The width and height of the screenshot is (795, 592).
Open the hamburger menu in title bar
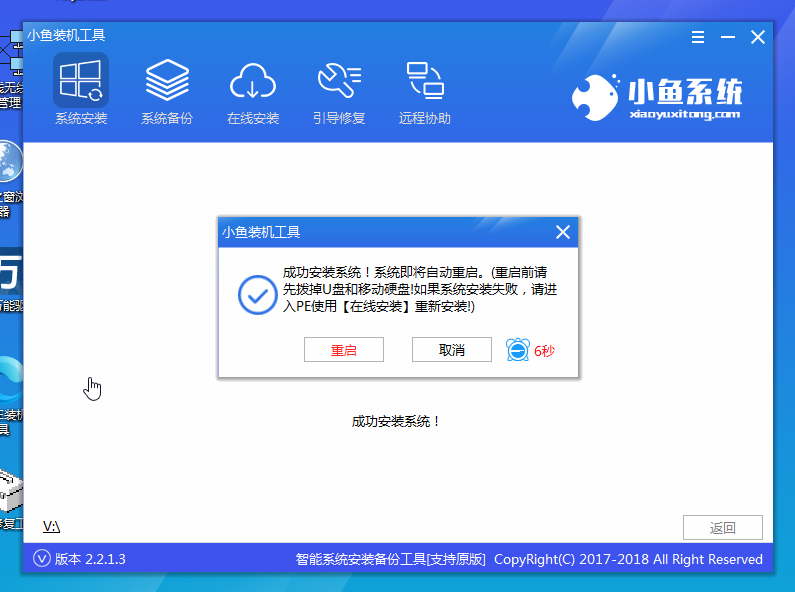coord(698,37)
